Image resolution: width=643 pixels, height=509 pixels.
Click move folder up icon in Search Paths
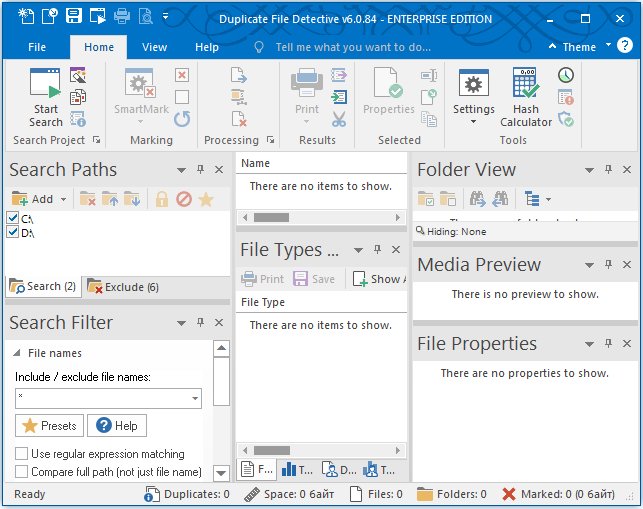109,199
